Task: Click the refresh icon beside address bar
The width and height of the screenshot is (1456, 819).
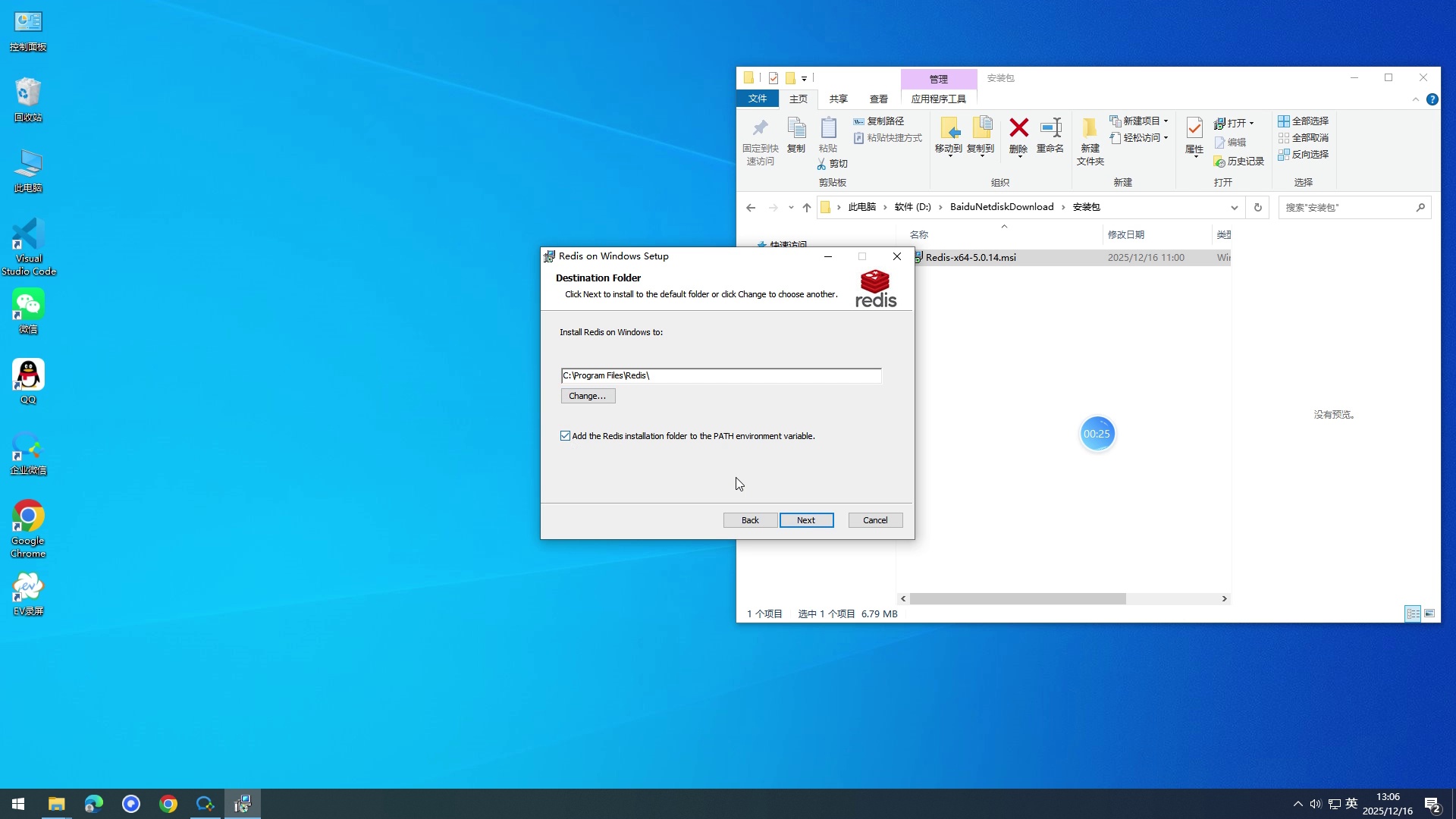Action: (1257, 207)
